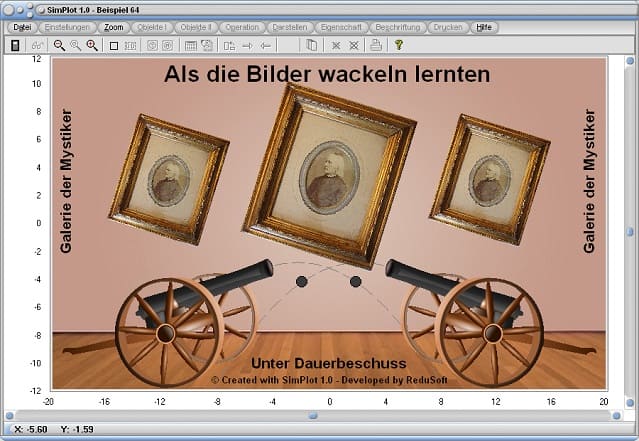Click the window title 'SimPlot 1.0 - Beispiel 64'

click(x=93, y=10)
